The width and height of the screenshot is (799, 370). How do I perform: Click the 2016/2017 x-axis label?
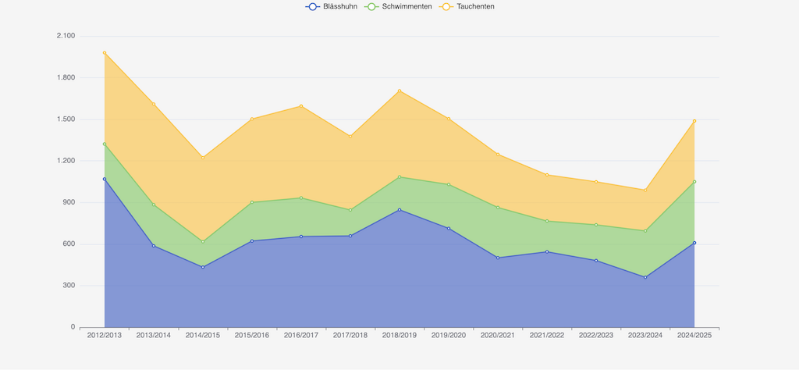tap(301, 335)
